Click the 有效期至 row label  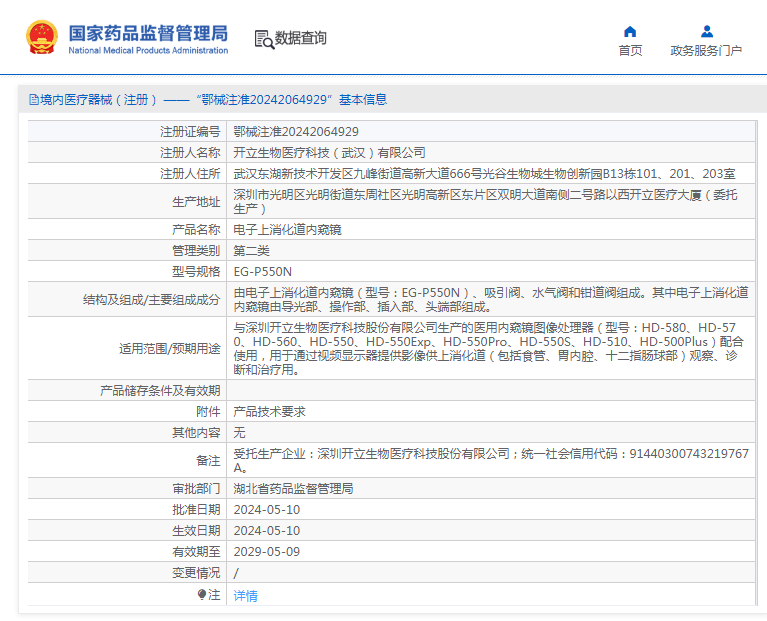196,552
